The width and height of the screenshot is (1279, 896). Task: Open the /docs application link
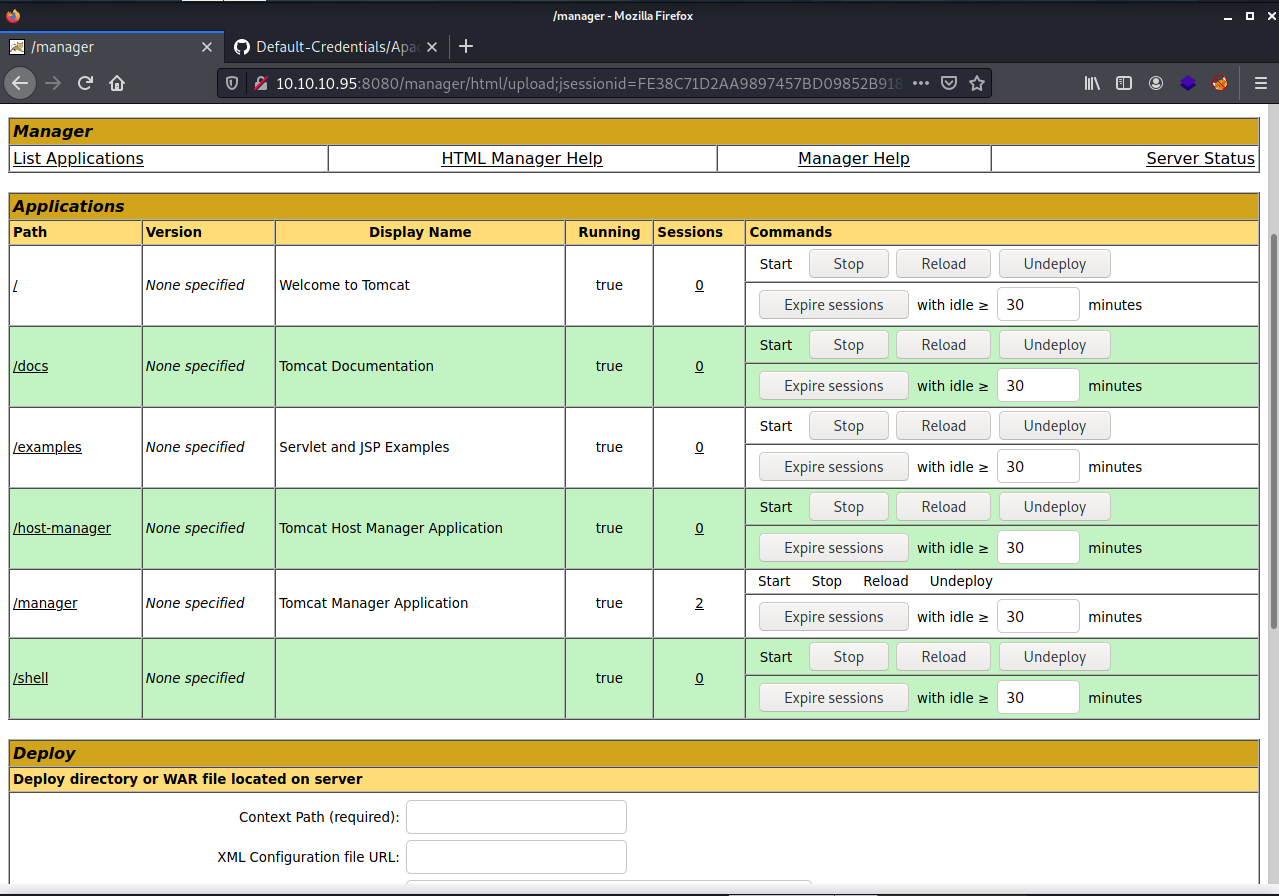pos(30,366)
